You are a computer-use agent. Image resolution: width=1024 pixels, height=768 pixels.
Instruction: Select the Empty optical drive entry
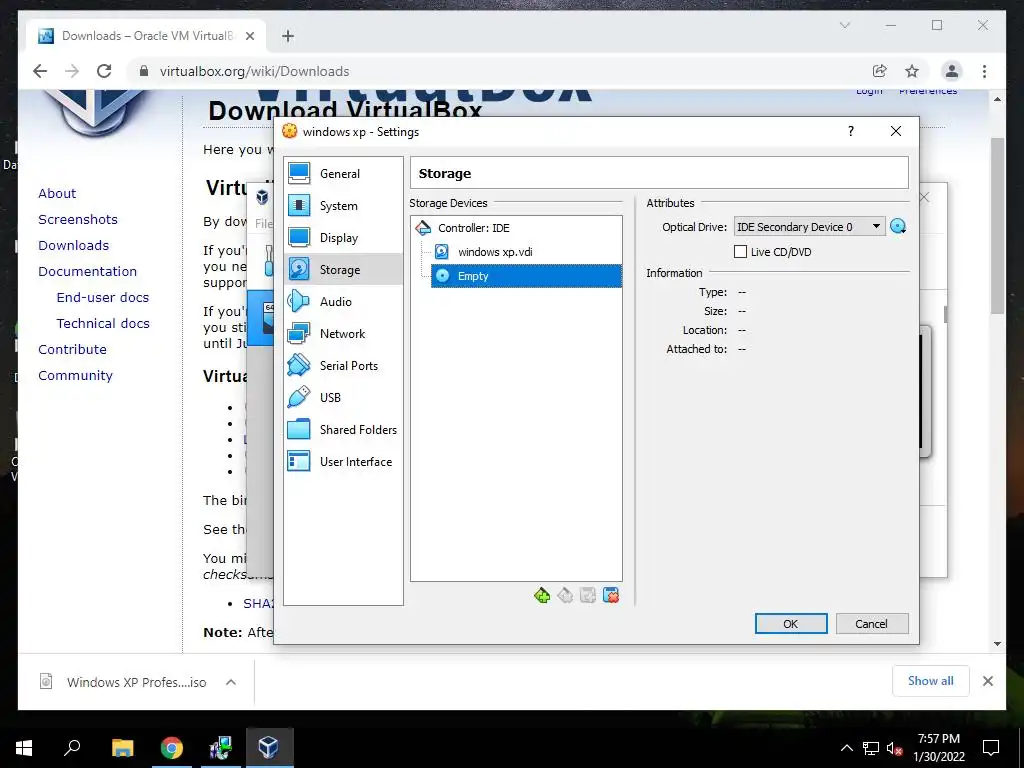coord(526,276)
